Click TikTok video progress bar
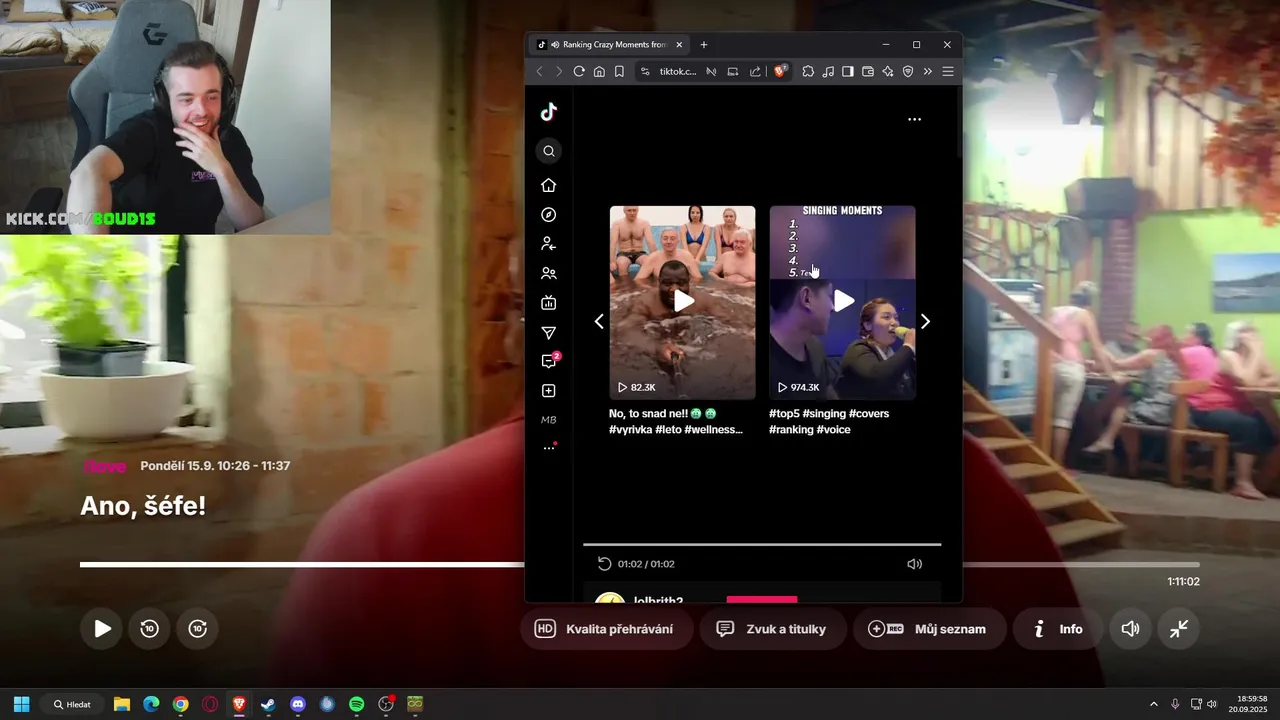Viewport: 1280px width, 720px height. click(762, 544)
